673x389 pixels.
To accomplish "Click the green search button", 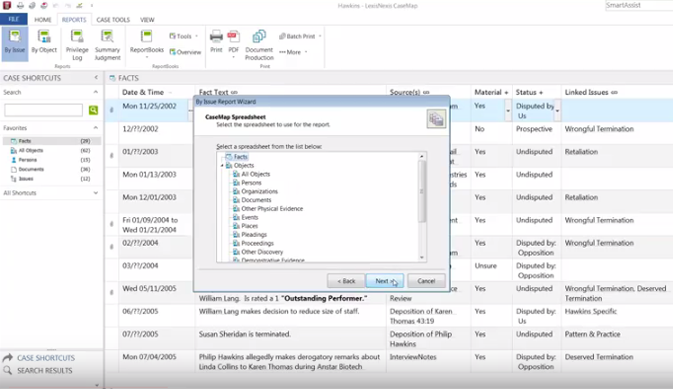I will click(x=93, y=110).
